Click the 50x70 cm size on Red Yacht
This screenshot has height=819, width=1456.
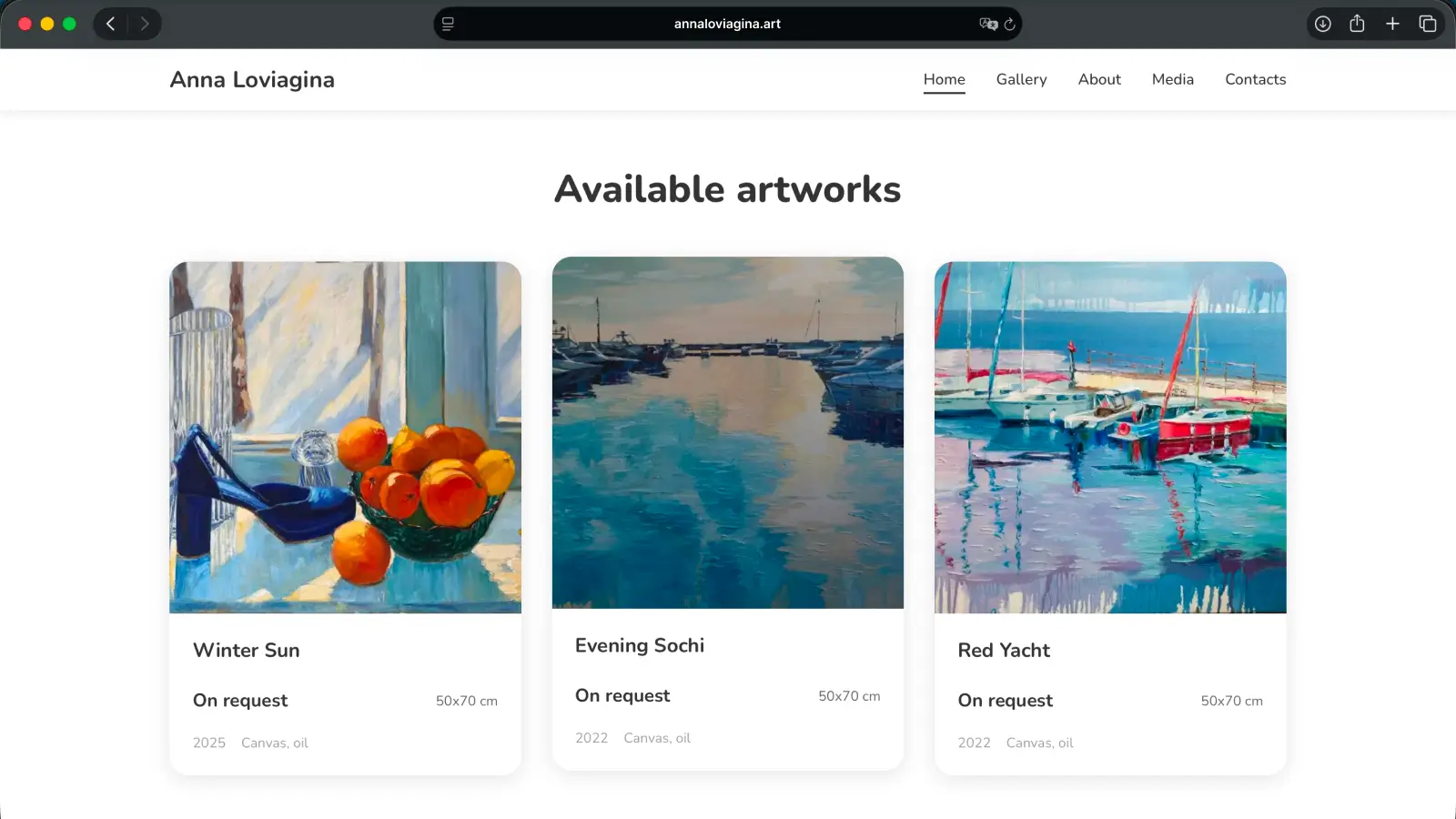coord(1232,701)
